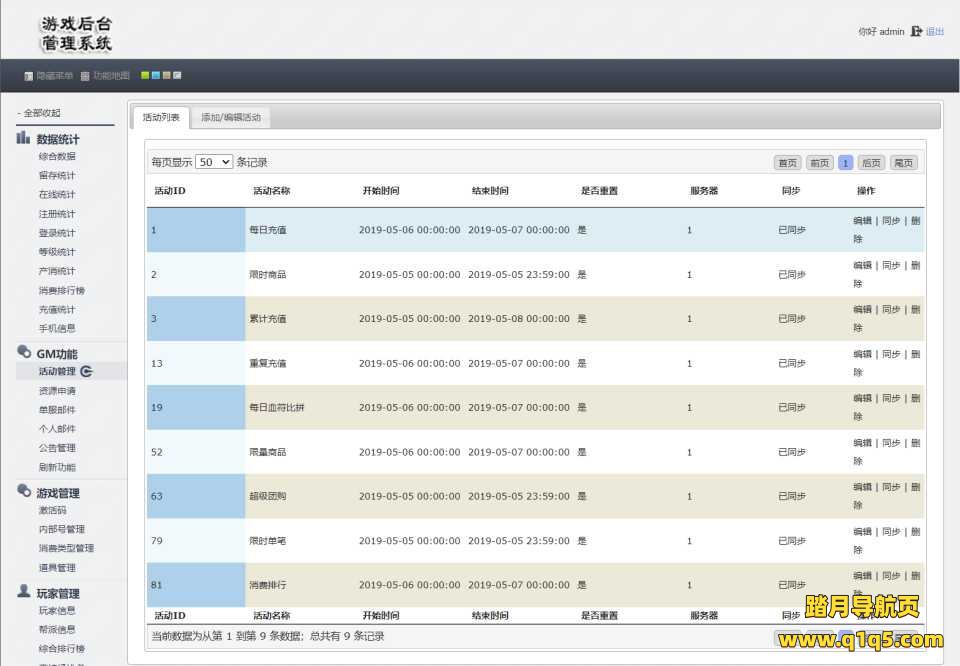Sort by the 开始时间 column header

point(381,190)
